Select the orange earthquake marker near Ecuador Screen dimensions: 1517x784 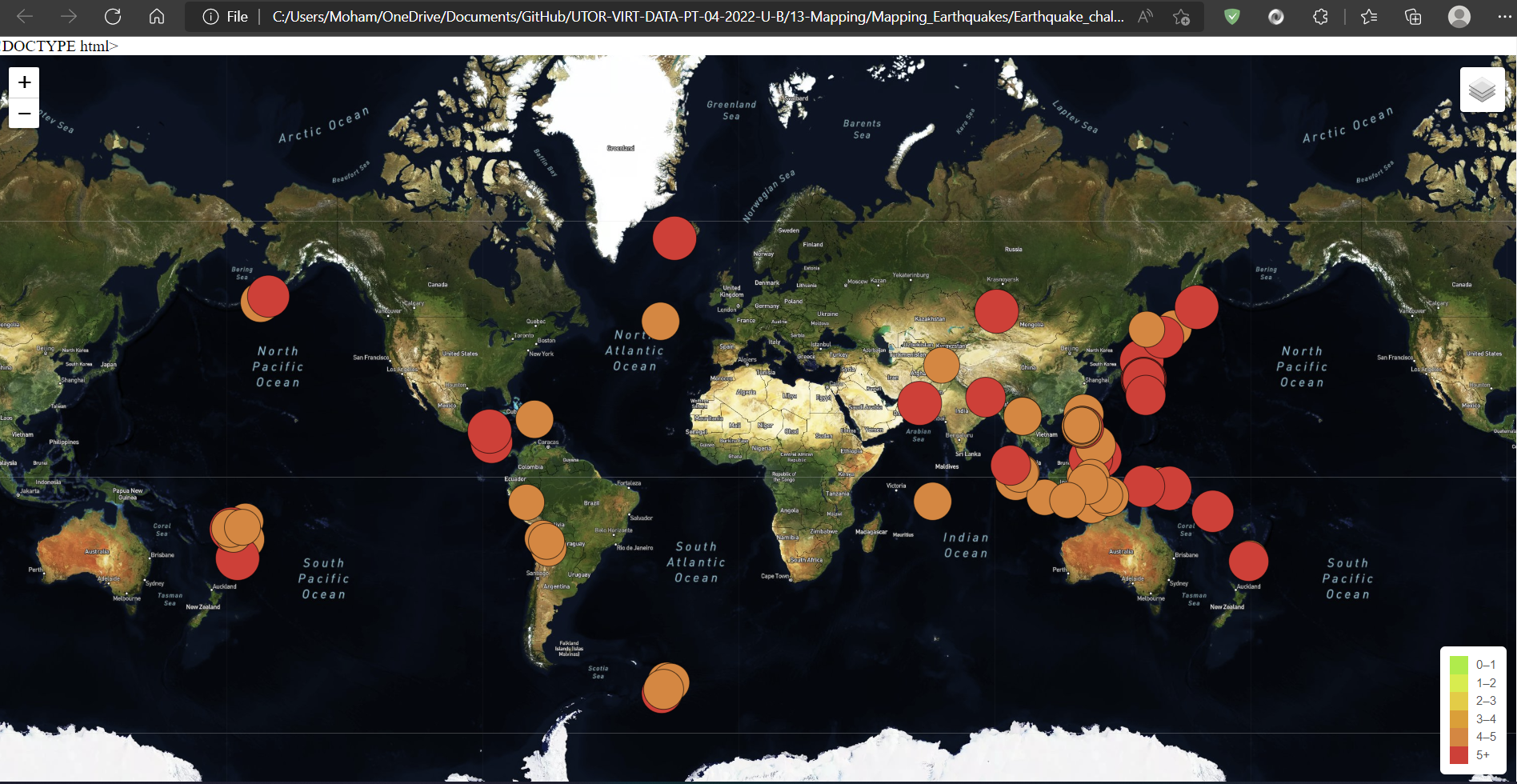(x=526, y=501)
